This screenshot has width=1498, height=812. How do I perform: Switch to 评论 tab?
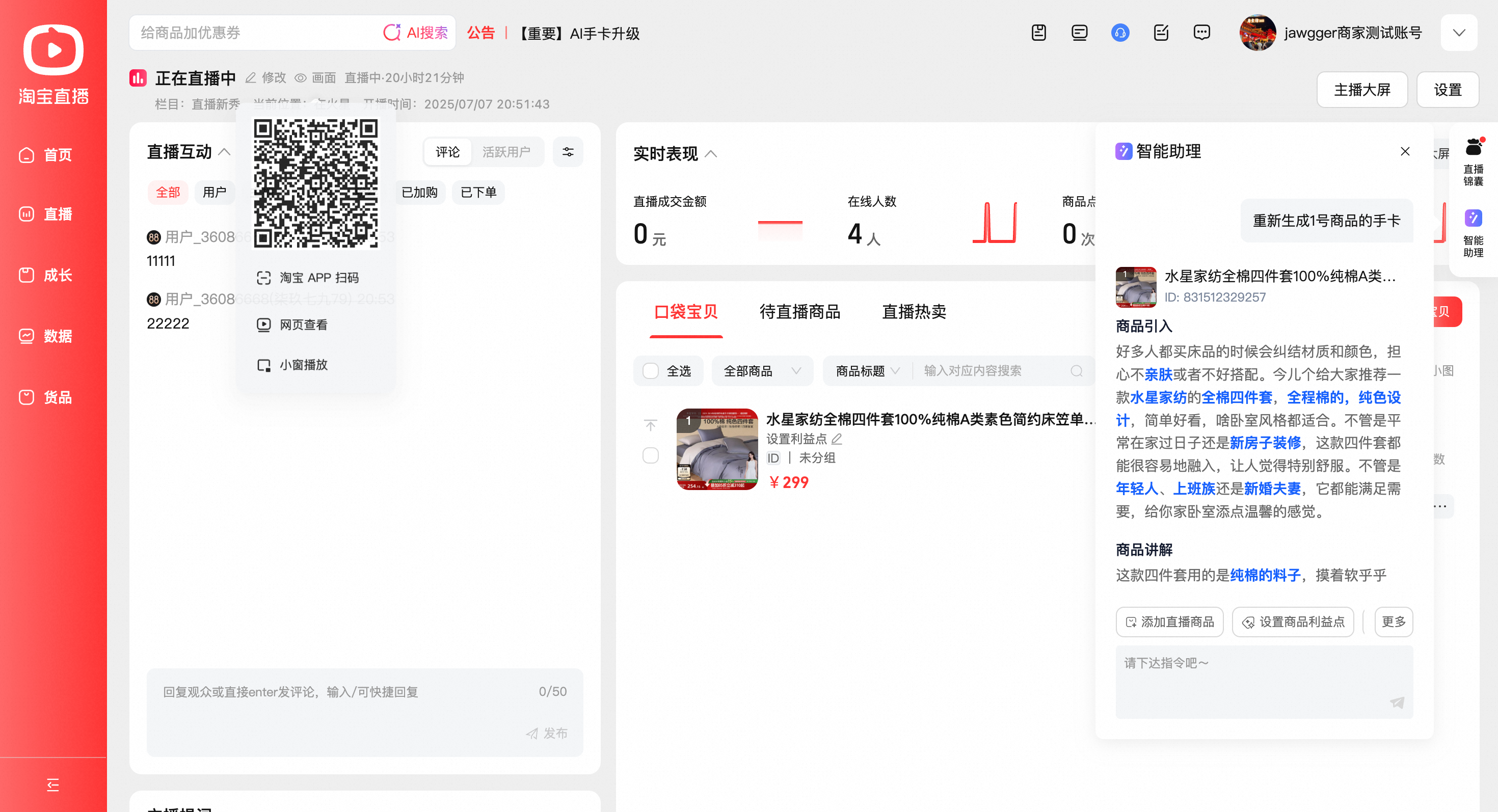[447, 152]
